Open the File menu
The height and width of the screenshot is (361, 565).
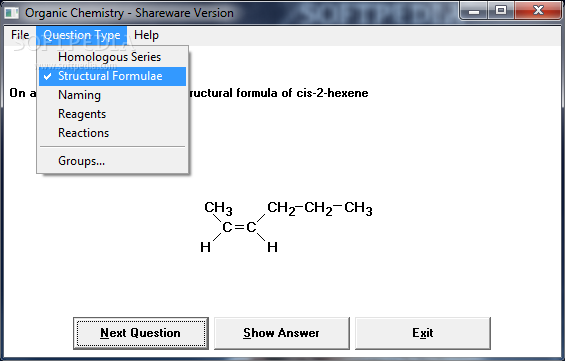click(x=20, y=35)
